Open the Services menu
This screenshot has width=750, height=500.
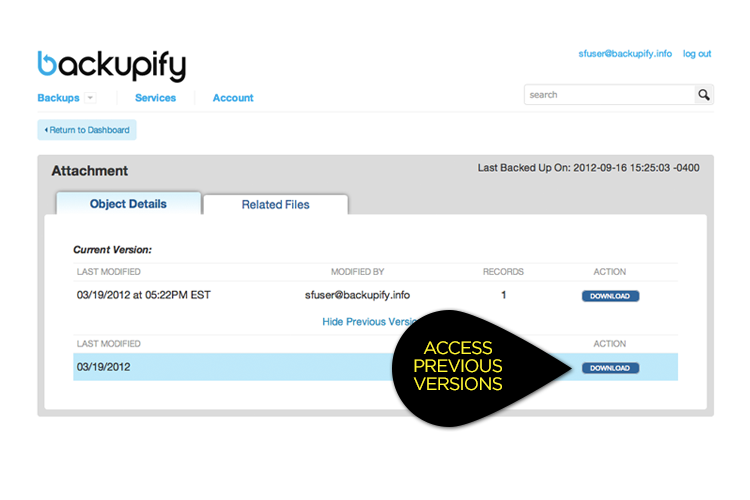155,98
